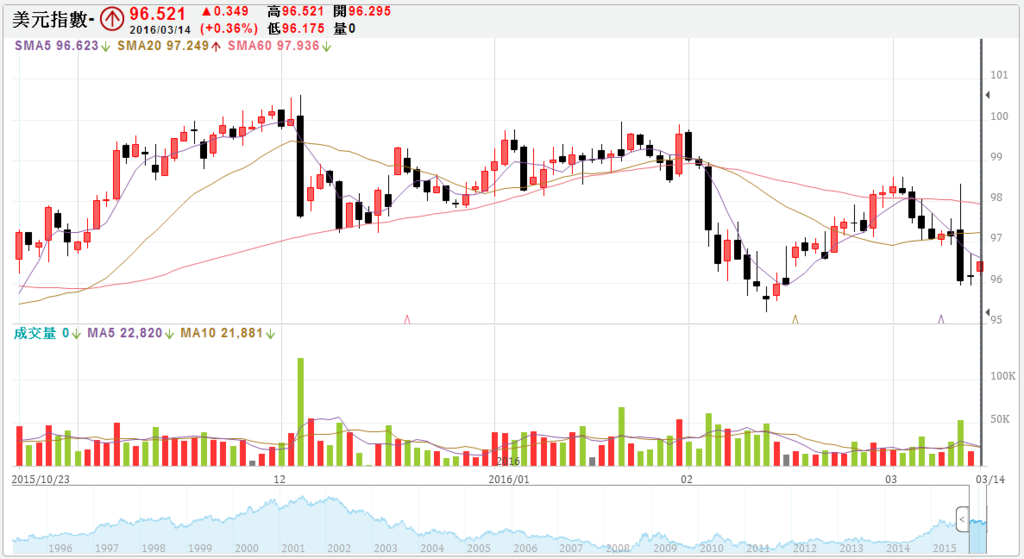Click 2008 in the overview timeline
This screenshot has width=1024, height=559.
(618, 548)
